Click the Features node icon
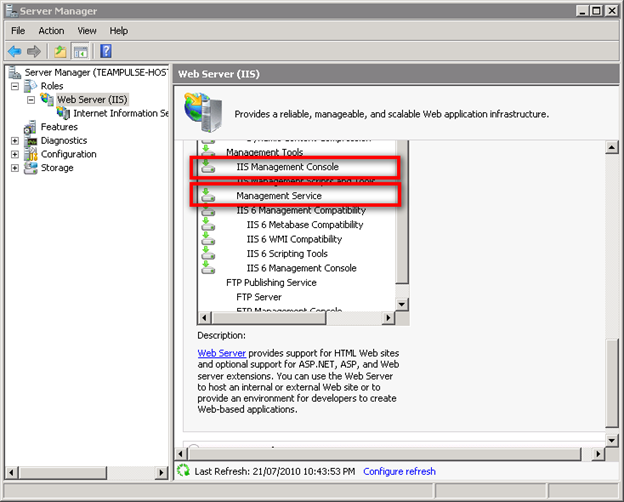 30,127
